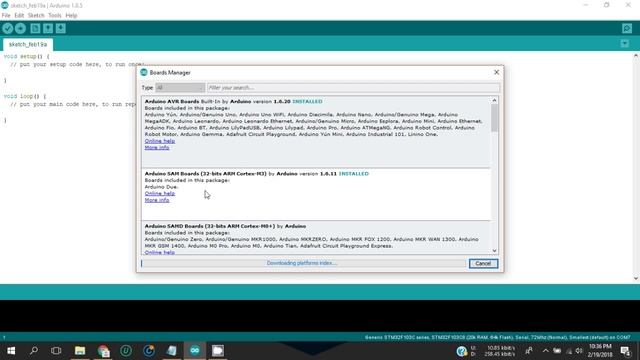Click the boards list scroll up arrow
Image resolution: width=640 pixels, height=360 pixels.
pos(494,100)
